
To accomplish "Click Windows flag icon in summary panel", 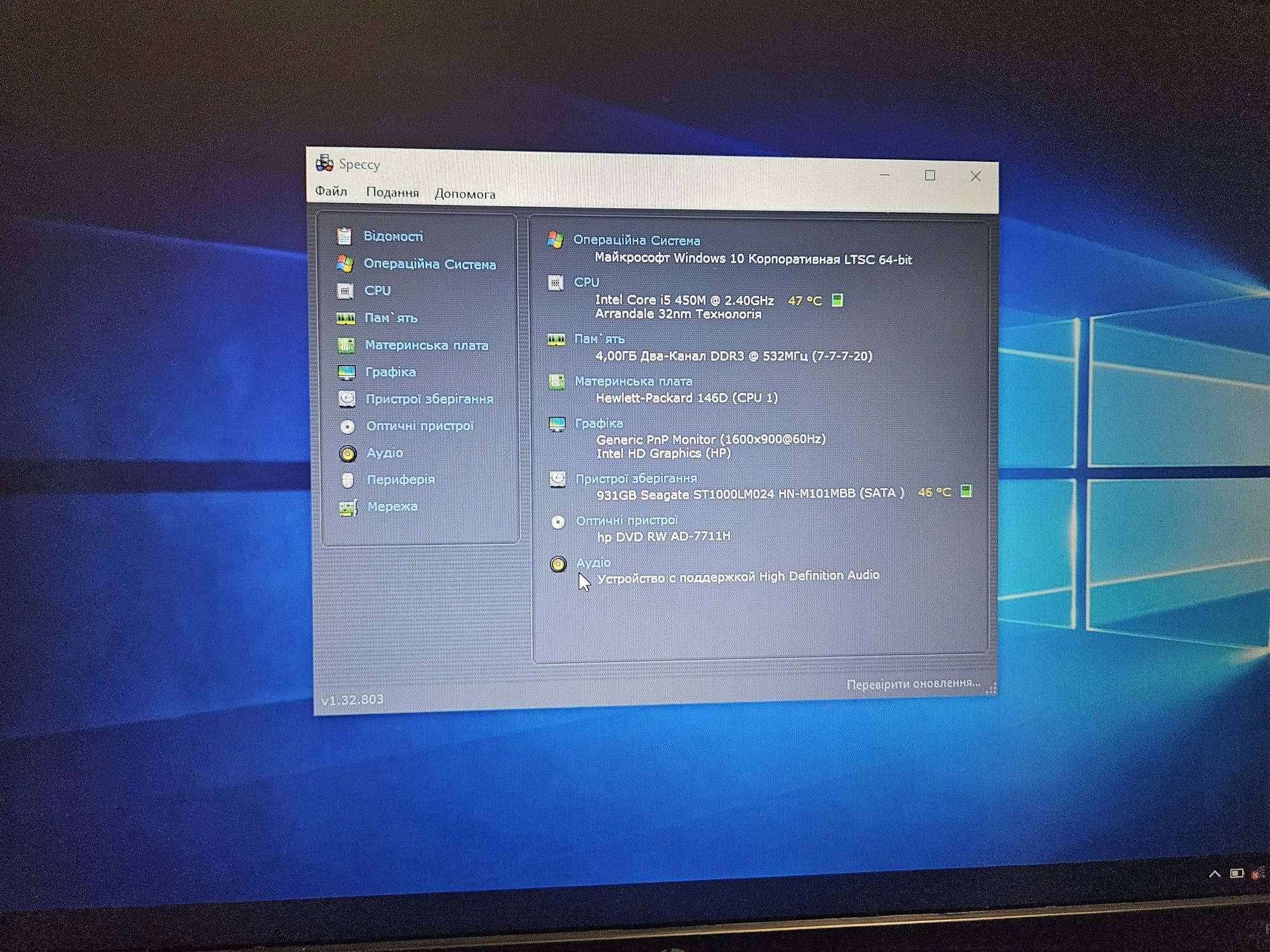I will (555, 240).
